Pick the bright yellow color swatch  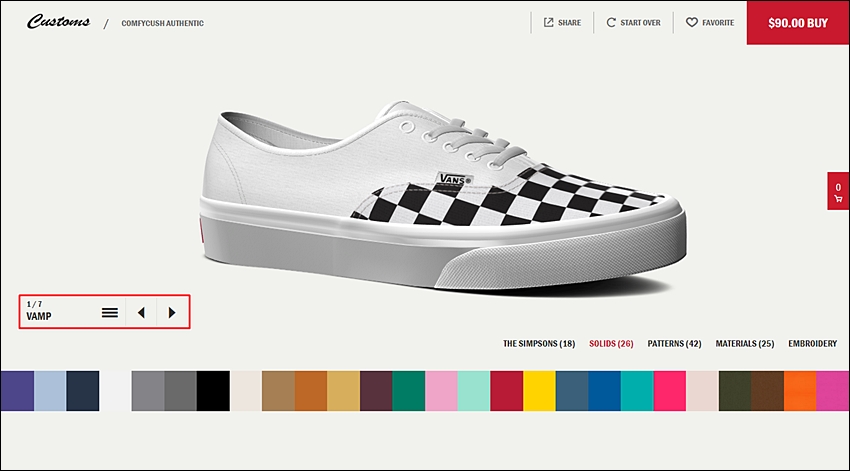(539, 391)
